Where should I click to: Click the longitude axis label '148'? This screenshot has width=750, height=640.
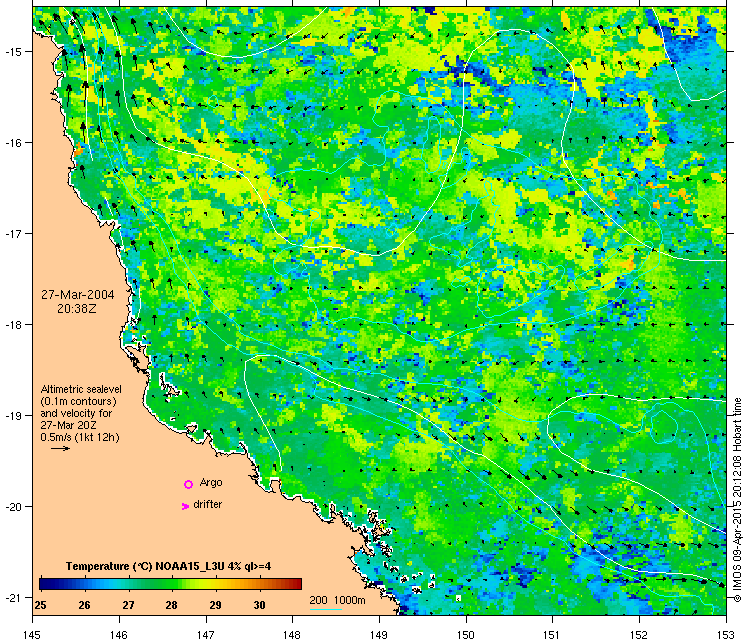[x=292, y=635]
